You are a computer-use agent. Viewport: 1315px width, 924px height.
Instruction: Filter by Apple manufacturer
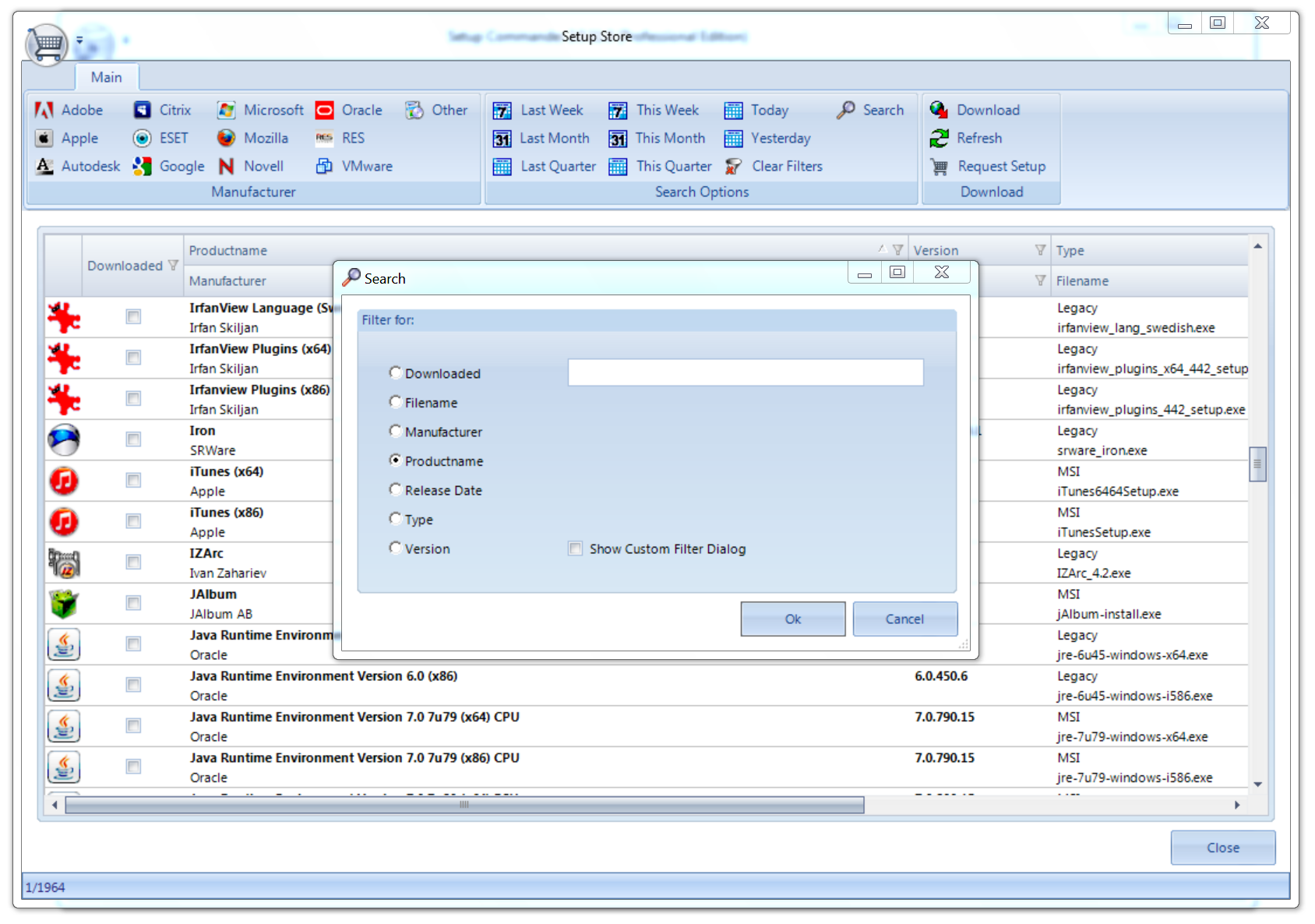(x=68, y=138)
